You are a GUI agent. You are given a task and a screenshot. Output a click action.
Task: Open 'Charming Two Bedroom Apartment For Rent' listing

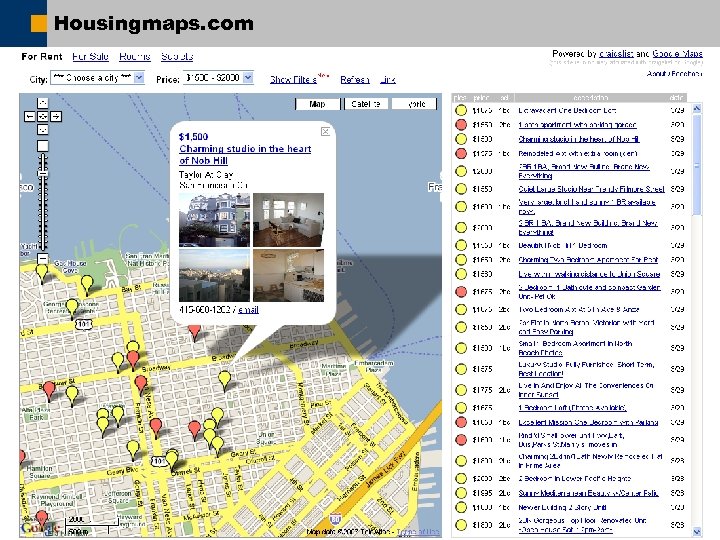pos(588,259)
